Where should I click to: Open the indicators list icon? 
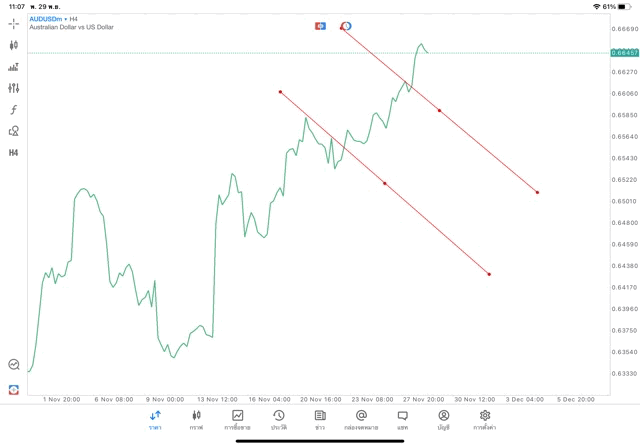coord(14,67)
